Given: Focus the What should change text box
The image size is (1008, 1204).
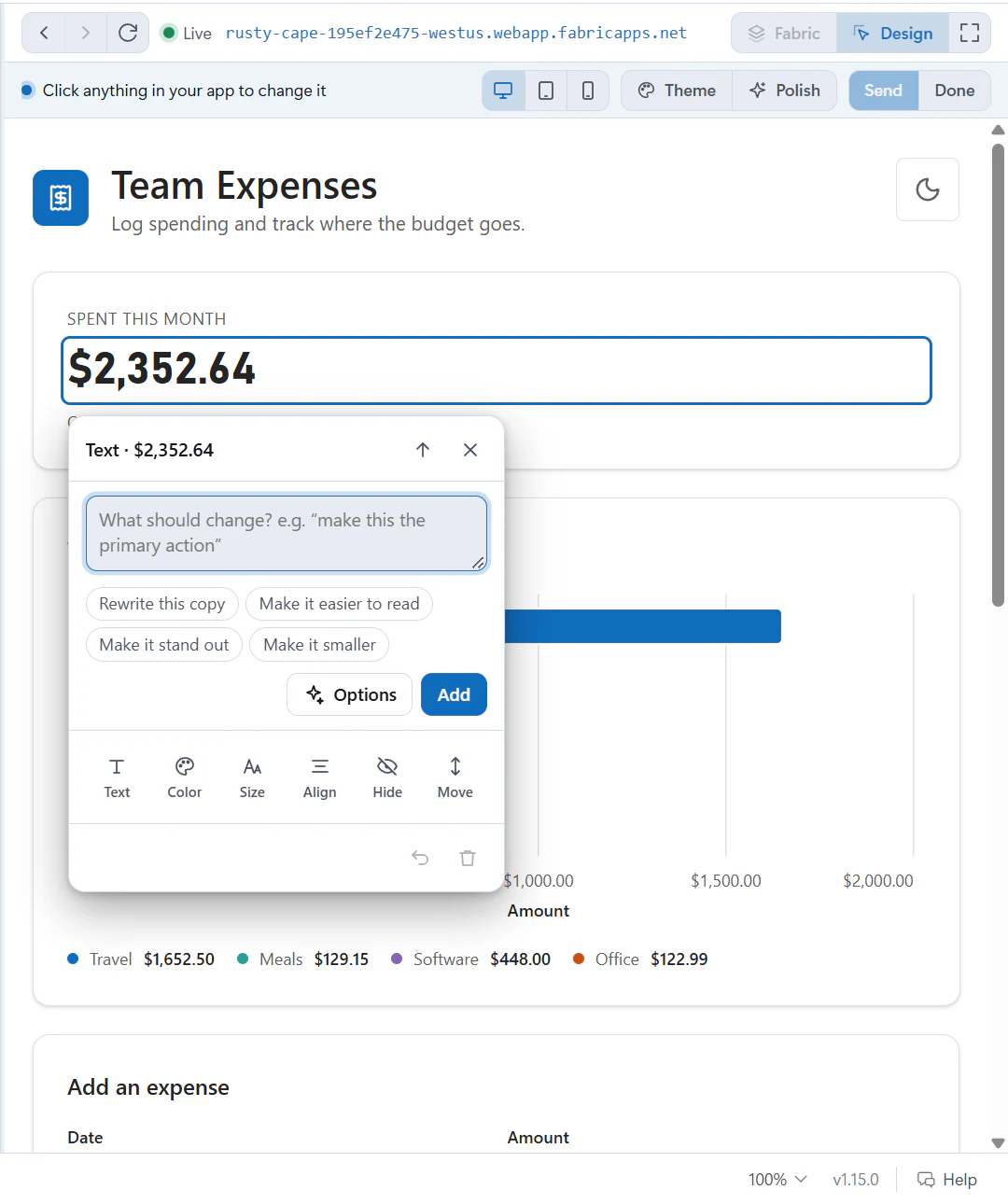Looking at the screenshot, I should [x=287, y=533].
